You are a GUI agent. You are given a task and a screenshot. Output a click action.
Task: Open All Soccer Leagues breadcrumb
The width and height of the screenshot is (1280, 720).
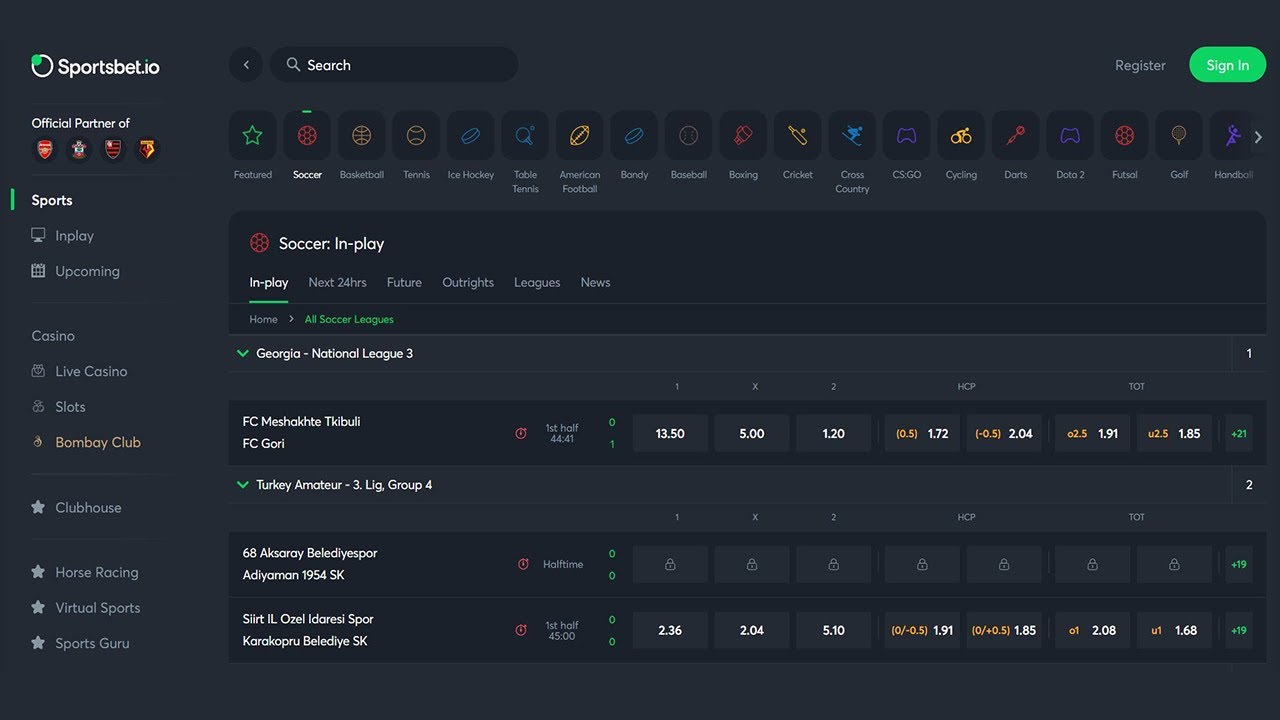pyautogui.click(x=349, y=319)
